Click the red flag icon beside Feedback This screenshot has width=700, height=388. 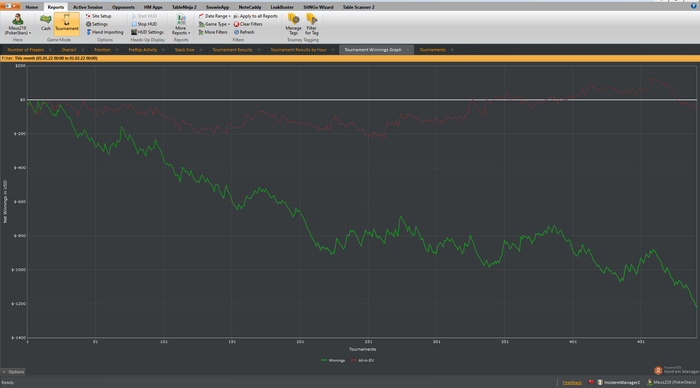coord(591,382)
